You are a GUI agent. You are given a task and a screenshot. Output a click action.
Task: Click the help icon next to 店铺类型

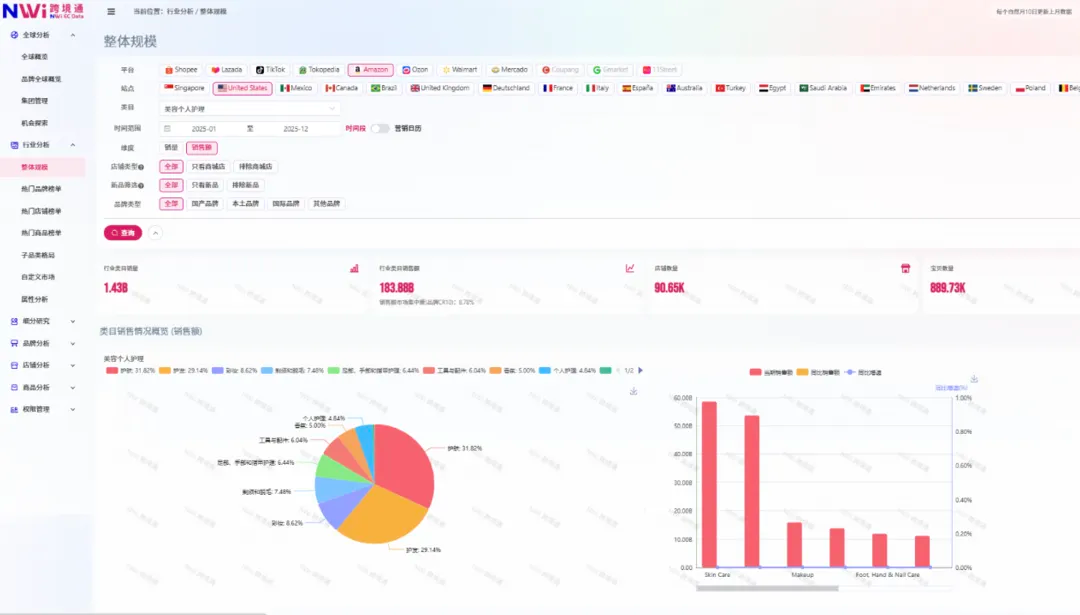point(141,167)
